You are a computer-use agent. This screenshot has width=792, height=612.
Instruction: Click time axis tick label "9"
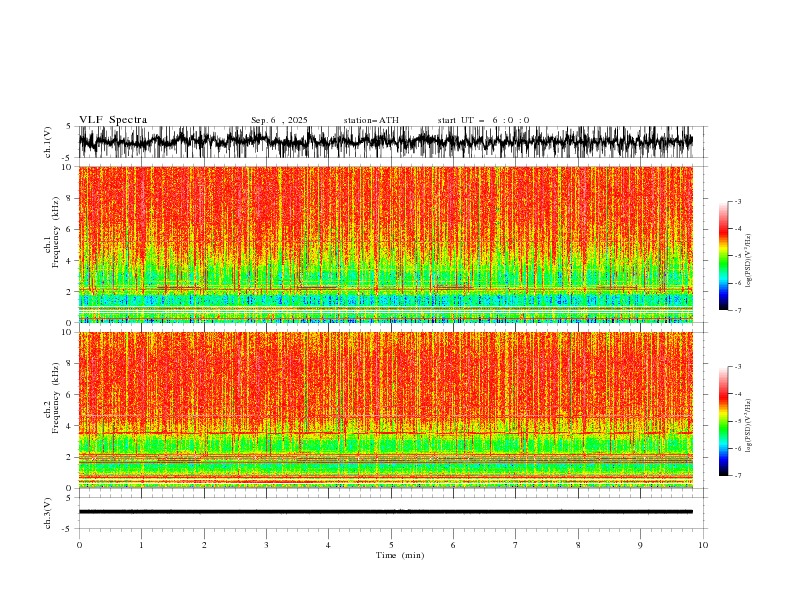[x=640, y=545]
